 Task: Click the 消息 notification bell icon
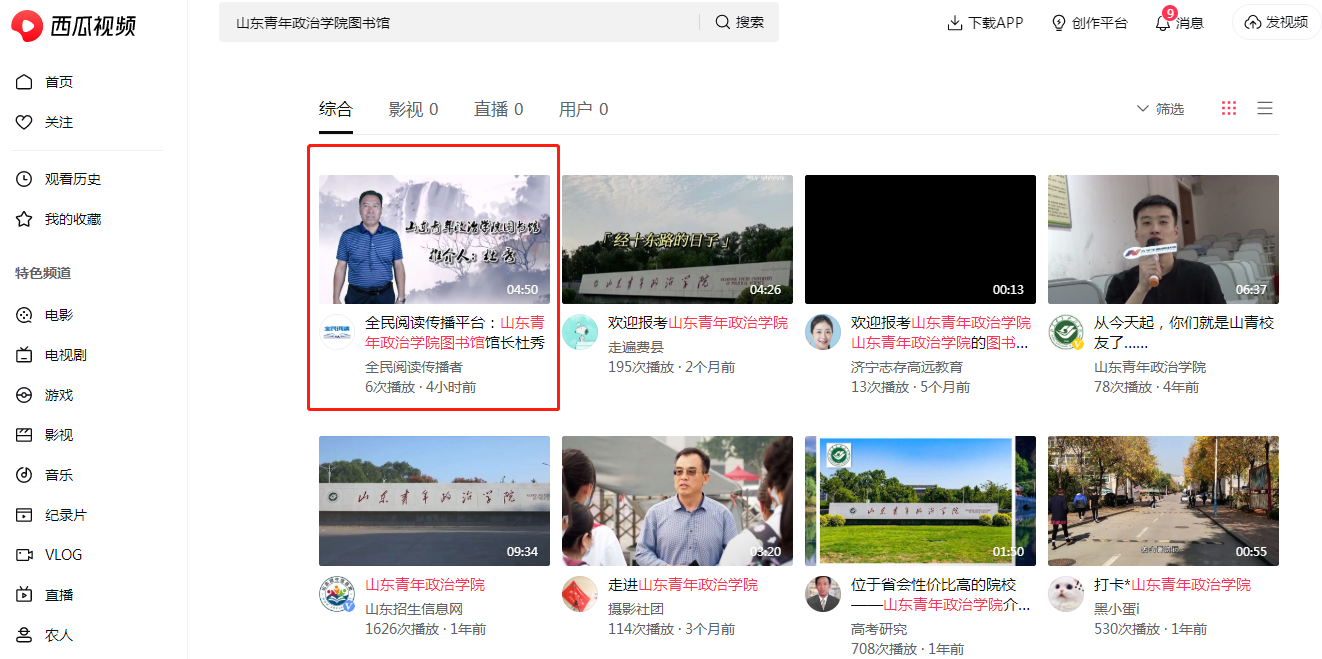[1162, 23]
